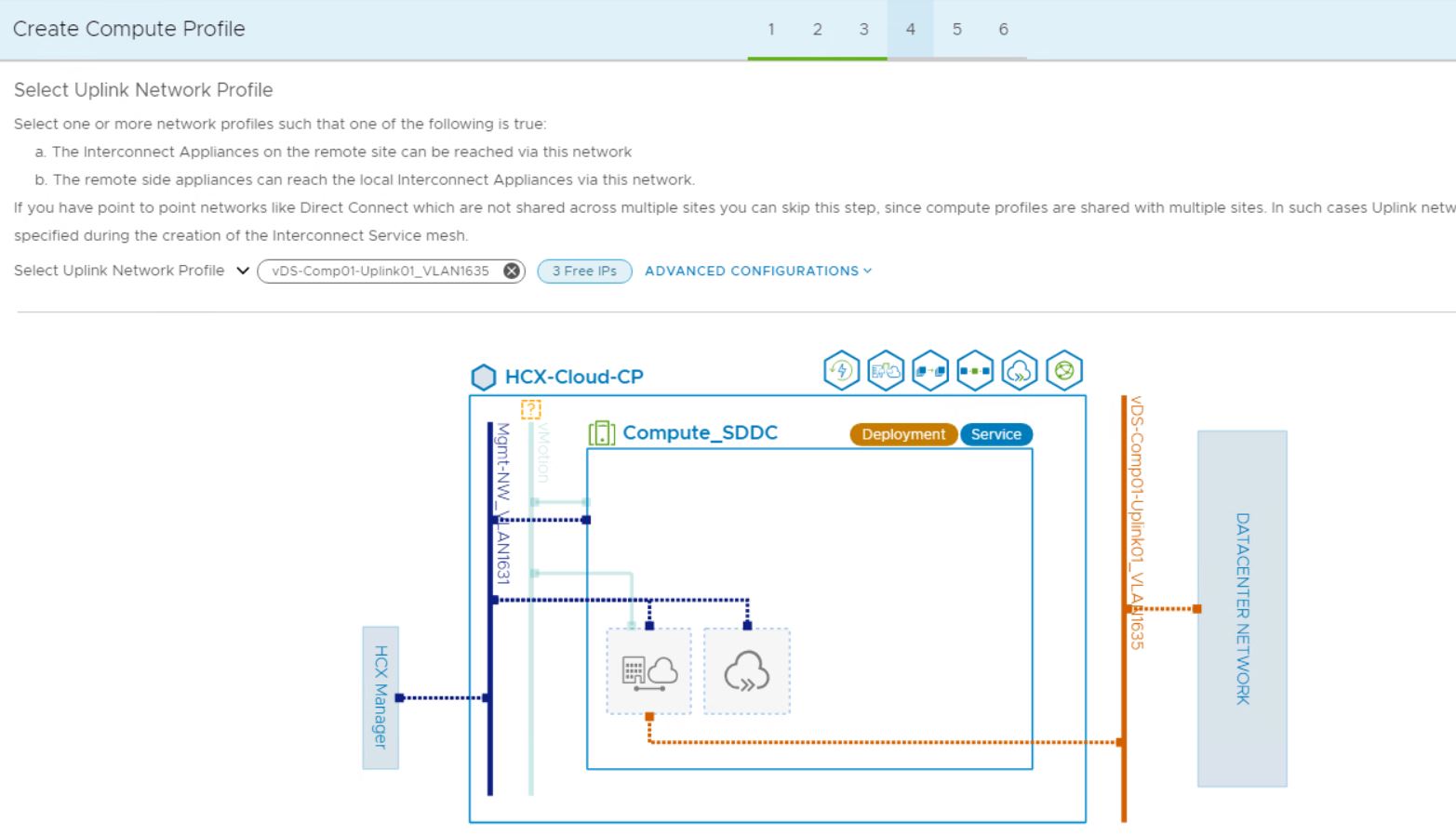Click the orange Deployment badge

click(x=902, y=434)
